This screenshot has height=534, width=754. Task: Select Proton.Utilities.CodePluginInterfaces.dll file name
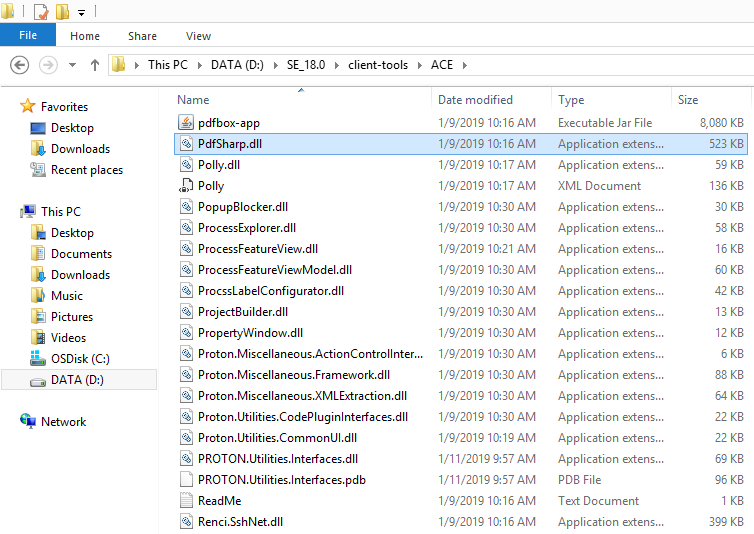coord(302,417)
